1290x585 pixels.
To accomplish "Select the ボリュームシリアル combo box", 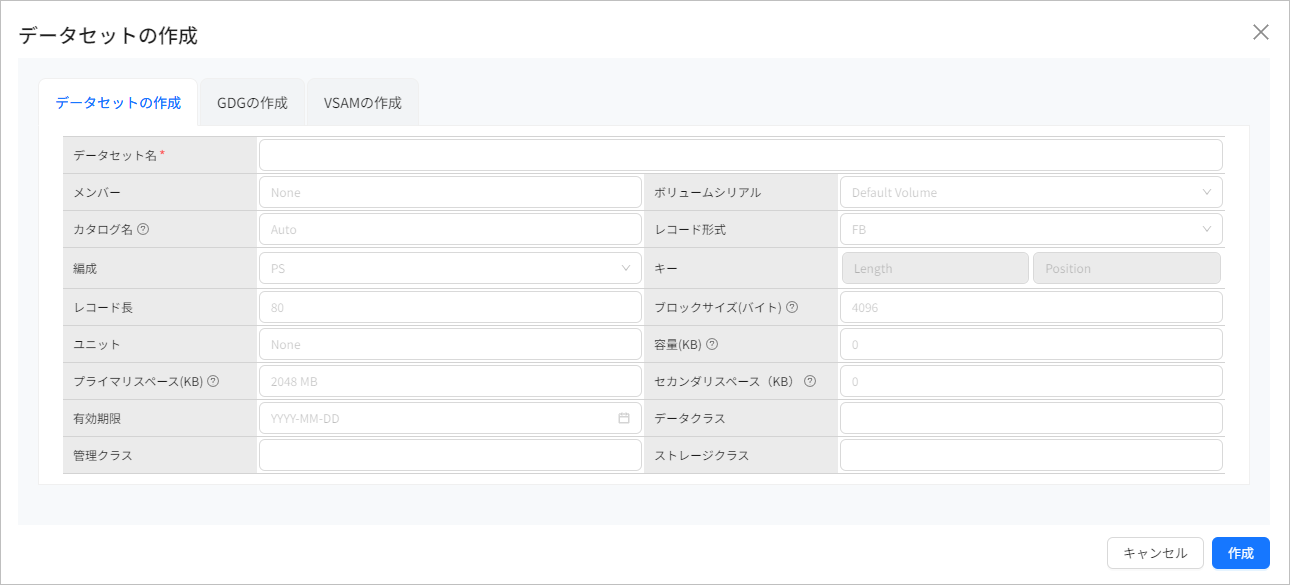I will click(x=1030, y=191).
